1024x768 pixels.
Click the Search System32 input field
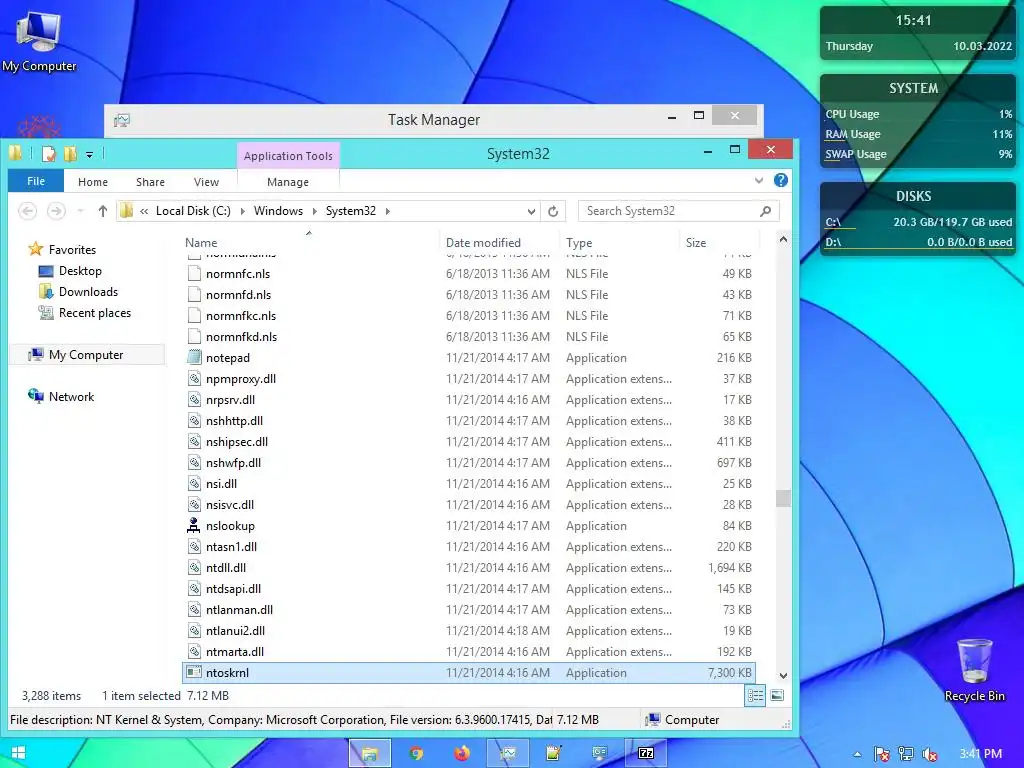tap(679, 211)
